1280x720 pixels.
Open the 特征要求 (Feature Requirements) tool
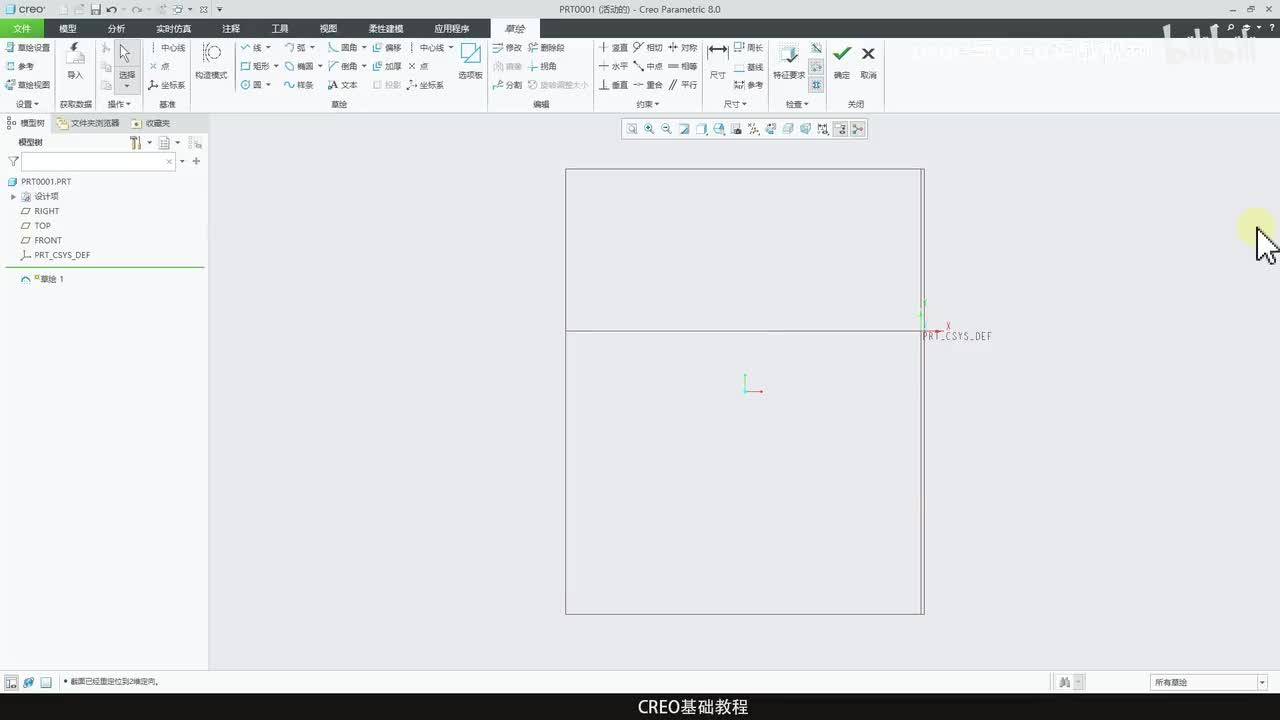coord(789,62)
